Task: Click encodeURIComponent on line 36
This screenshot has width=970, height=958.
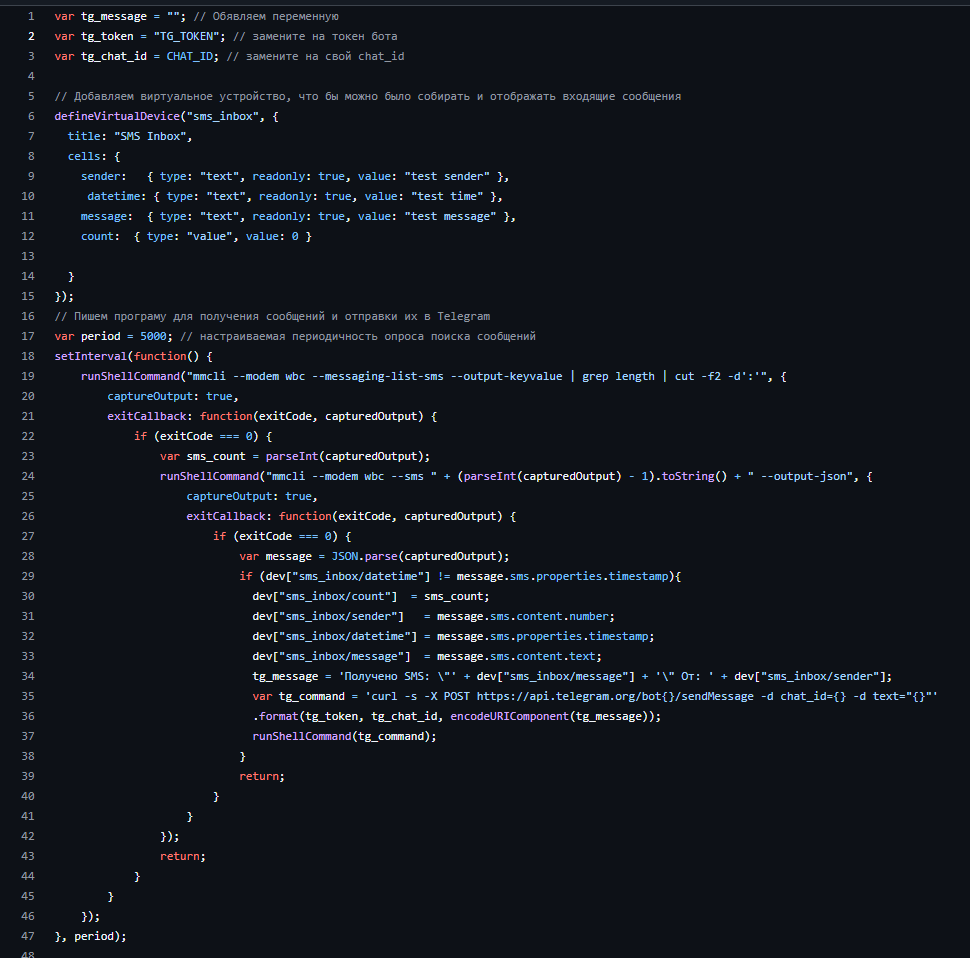Action: click(509, 716)
